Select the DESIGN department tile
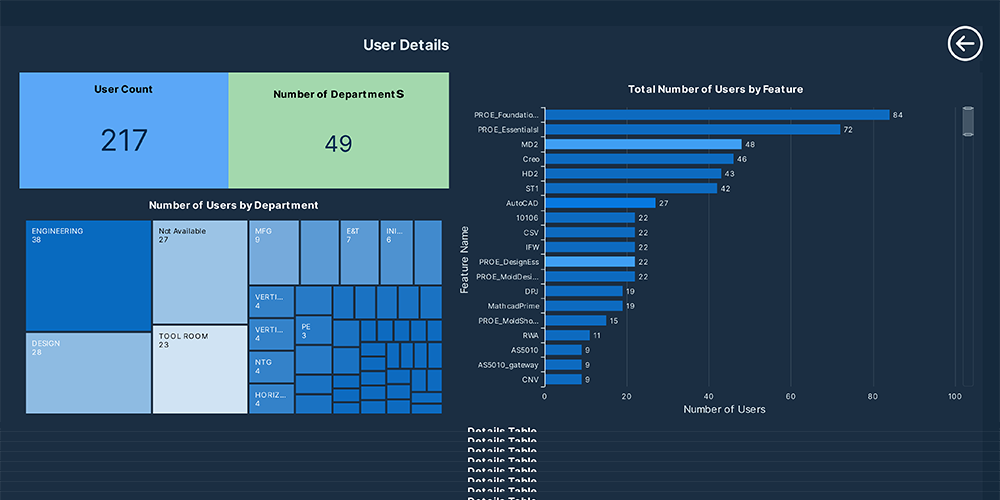 click(x=89, y=373)
